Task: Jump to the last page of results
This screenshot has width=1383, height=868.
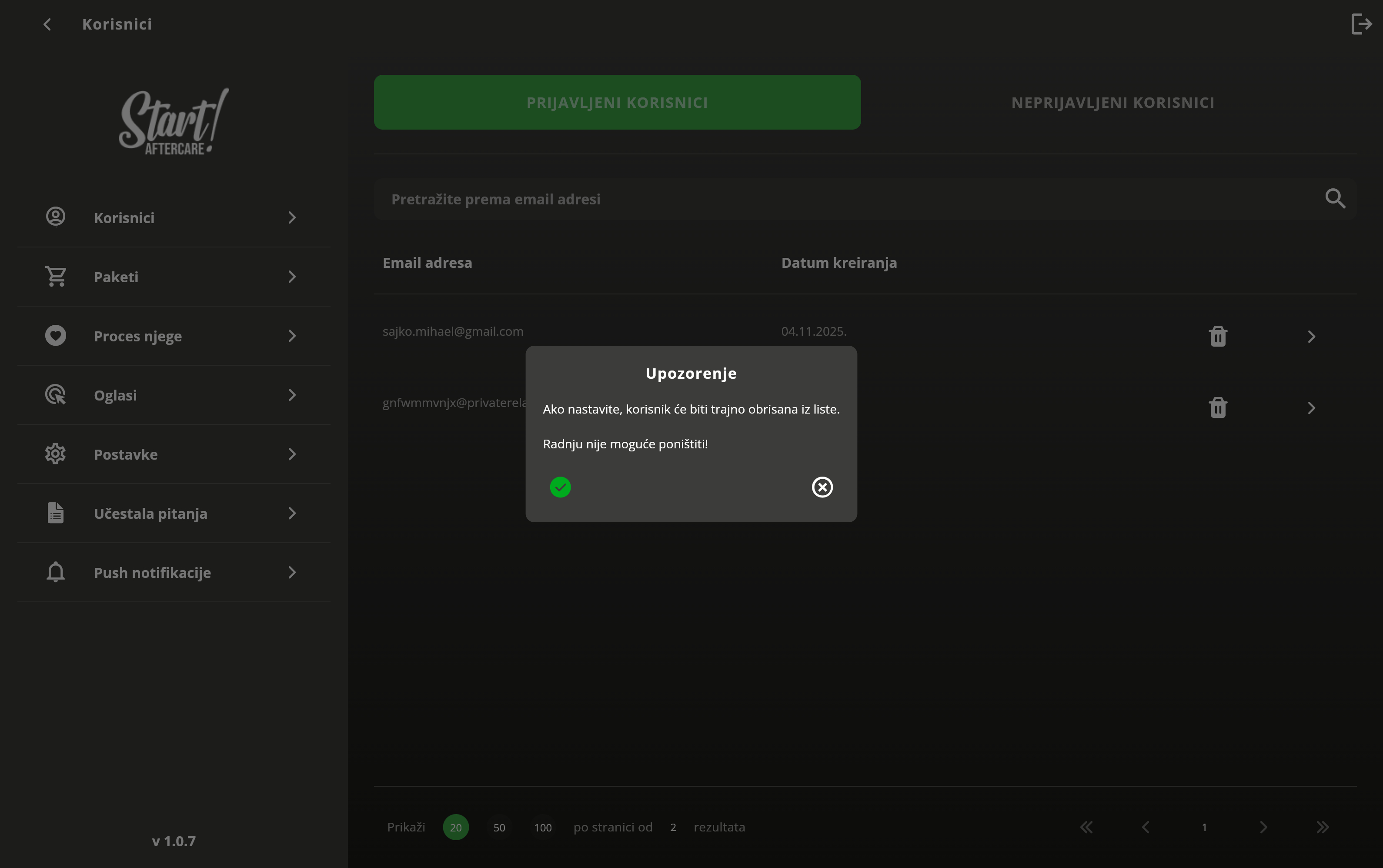Action: tap(1322, 827)
